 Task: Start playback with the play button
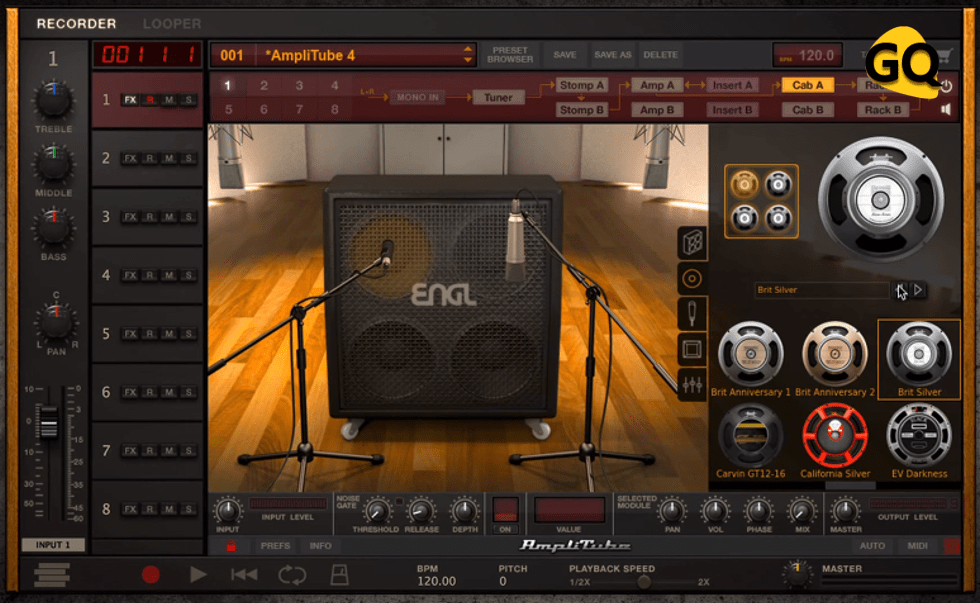pyautogui.click(x=198, y=574)
